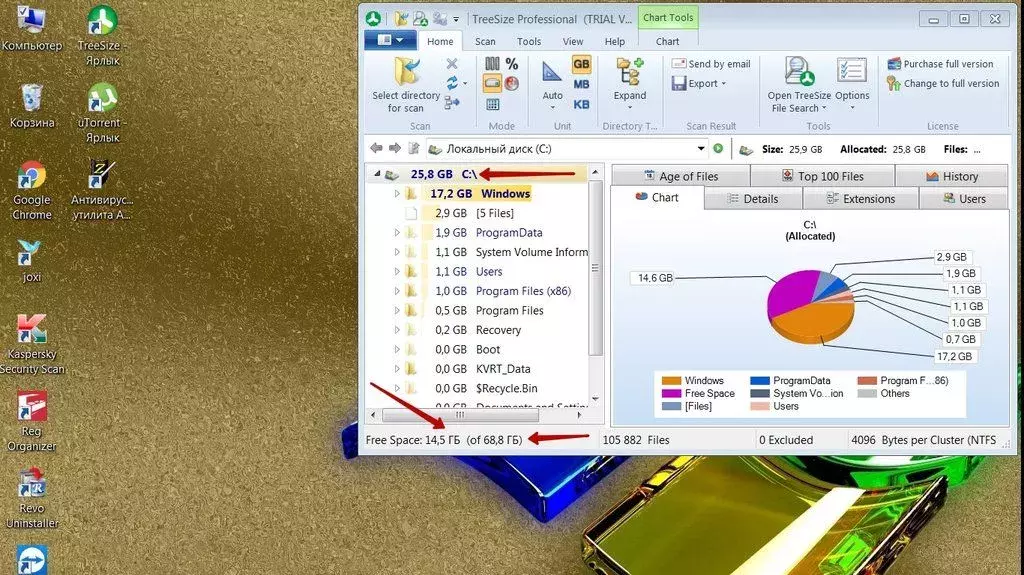1024x575 pixels.
Task: Click the green go button beside path box
Action: [x=718, y=148]
